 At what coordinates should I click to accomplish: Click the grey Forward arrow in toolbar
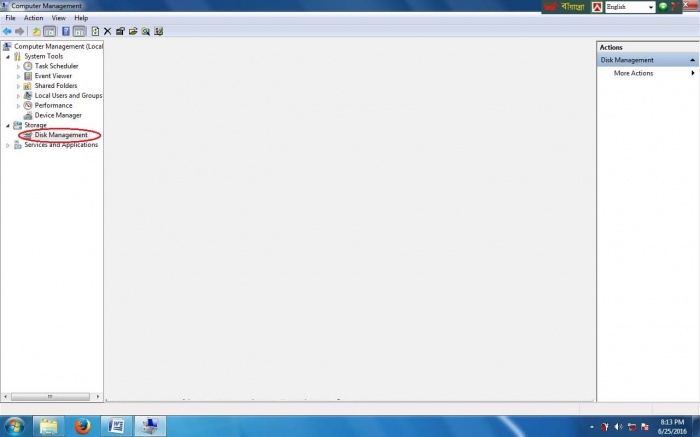(19, 31)
